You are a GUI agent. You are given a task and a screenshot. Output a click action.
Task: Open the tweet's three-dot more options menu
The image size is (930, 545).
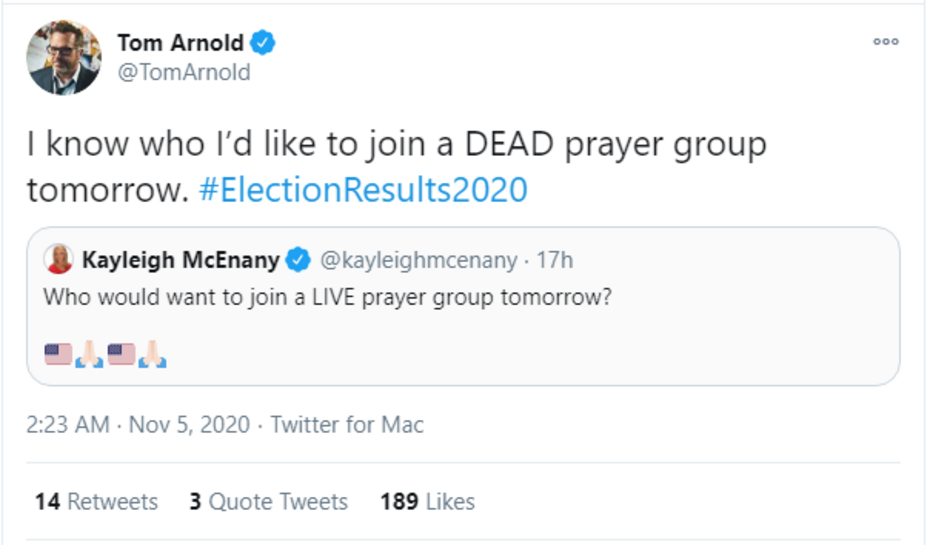tap(886, 42)
